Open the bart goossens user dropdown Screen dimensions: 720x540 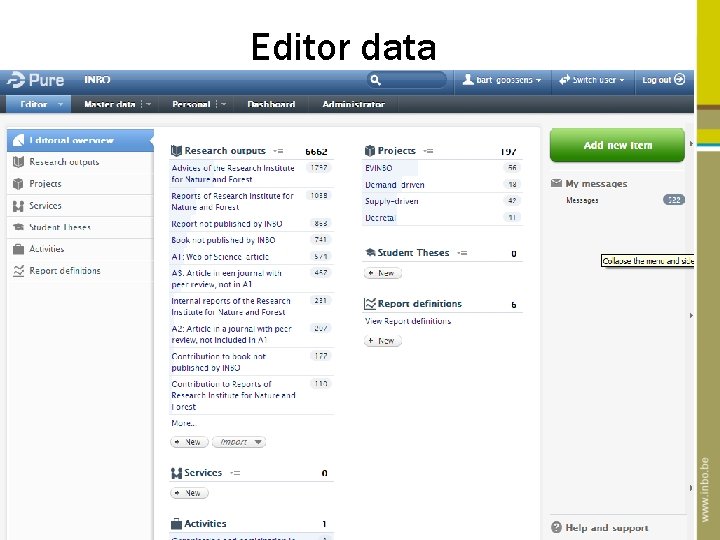pyautogui.click(x=502, y=80)
